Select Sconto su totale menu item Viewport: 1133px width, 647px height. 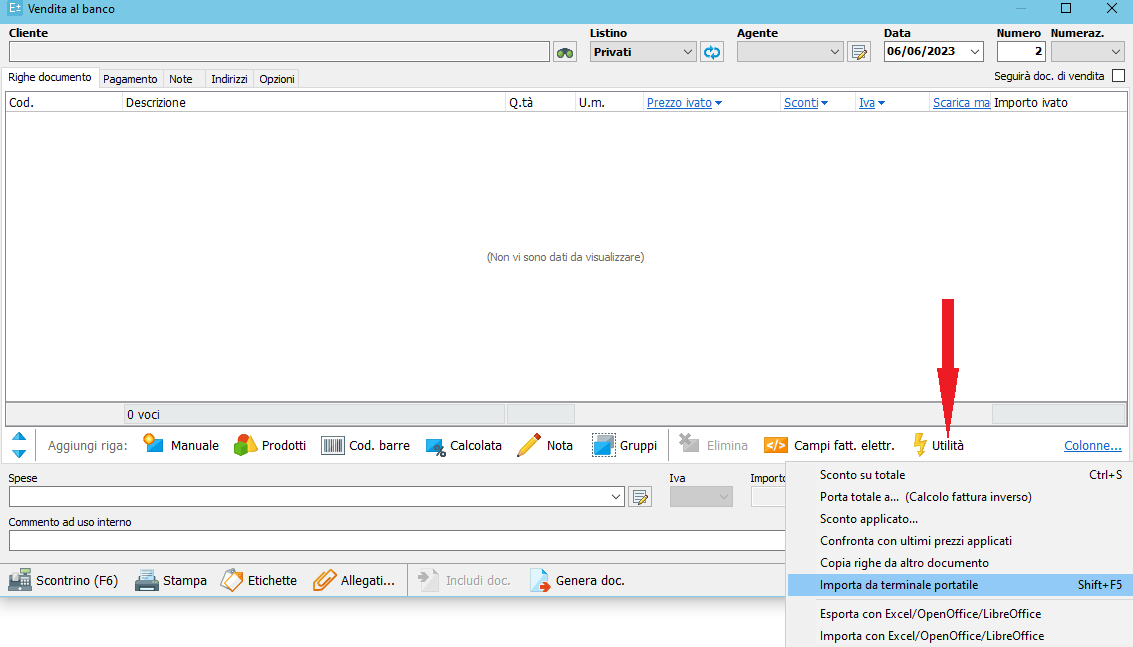pos(959,475)
